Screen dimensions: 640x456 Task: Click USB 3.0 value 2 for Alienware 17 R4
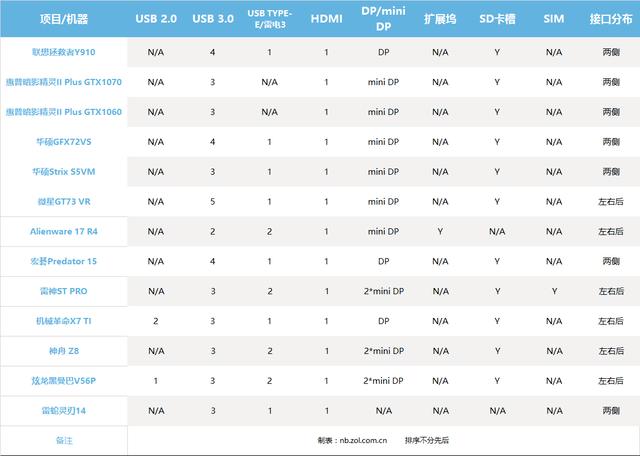[213, 231]
